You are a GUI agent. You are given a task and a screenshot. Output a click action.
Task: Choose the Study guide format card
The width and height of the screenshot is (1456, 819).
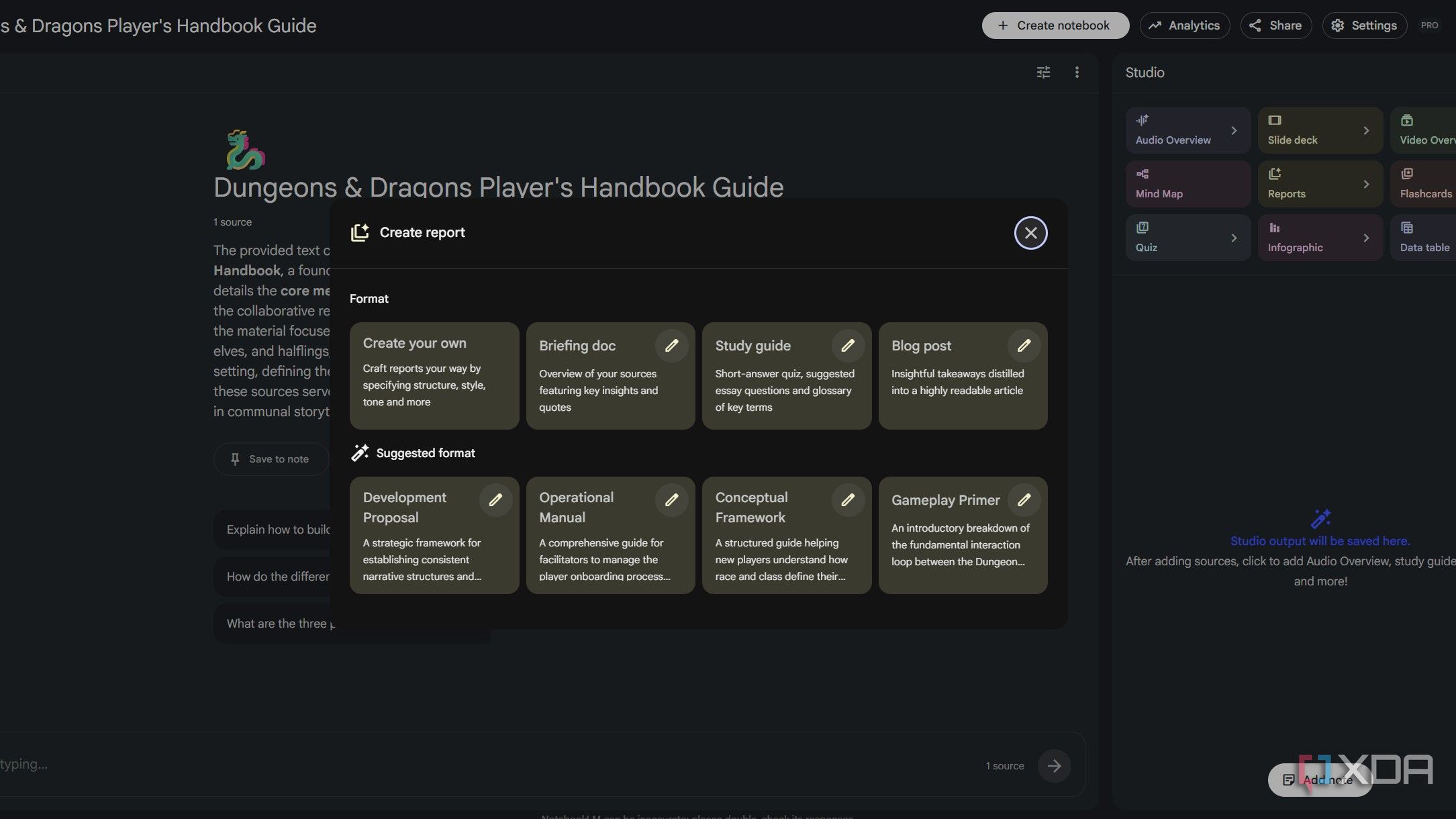786,376
